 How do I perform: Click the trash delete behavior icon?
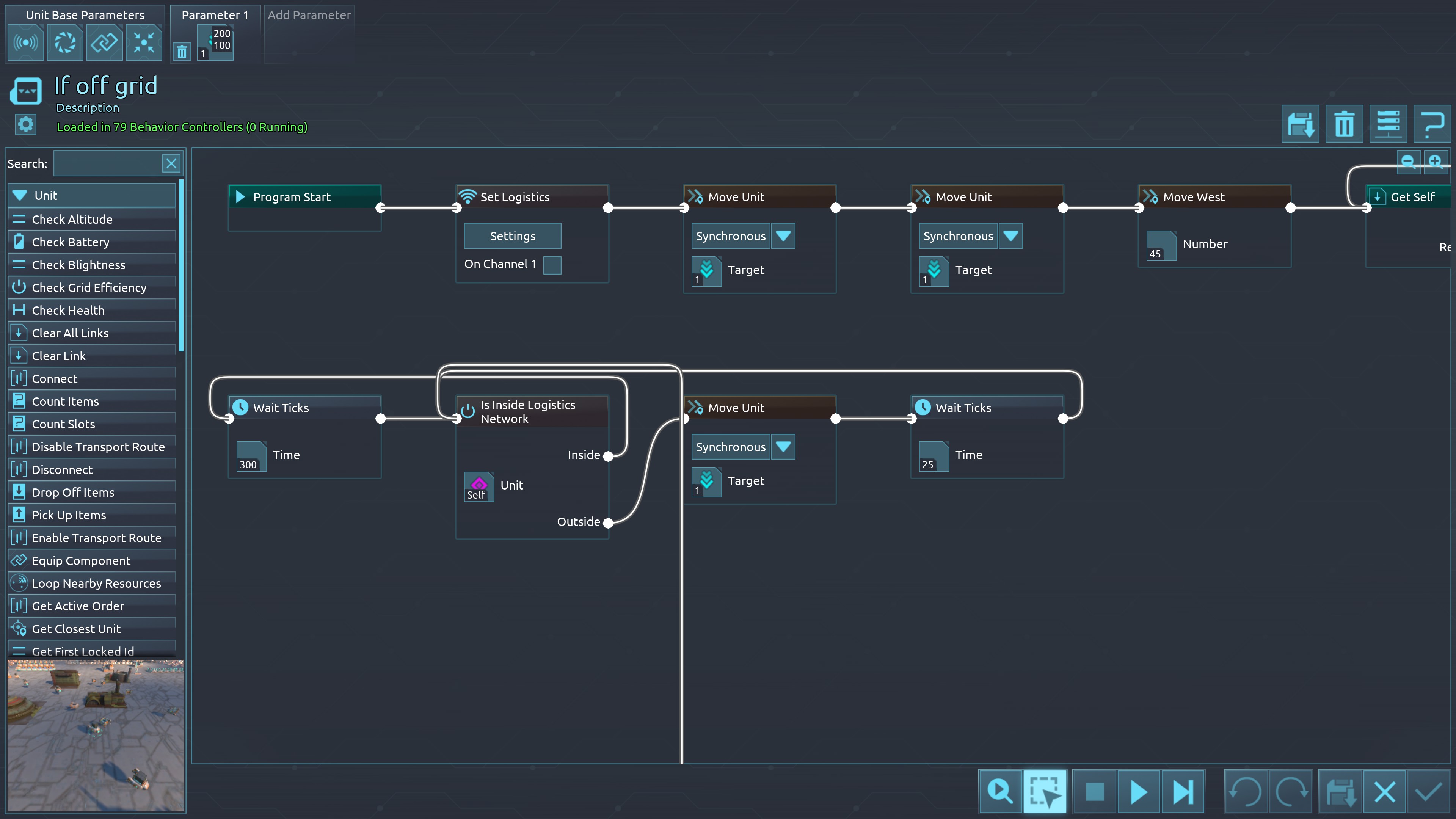[1344, 124]
